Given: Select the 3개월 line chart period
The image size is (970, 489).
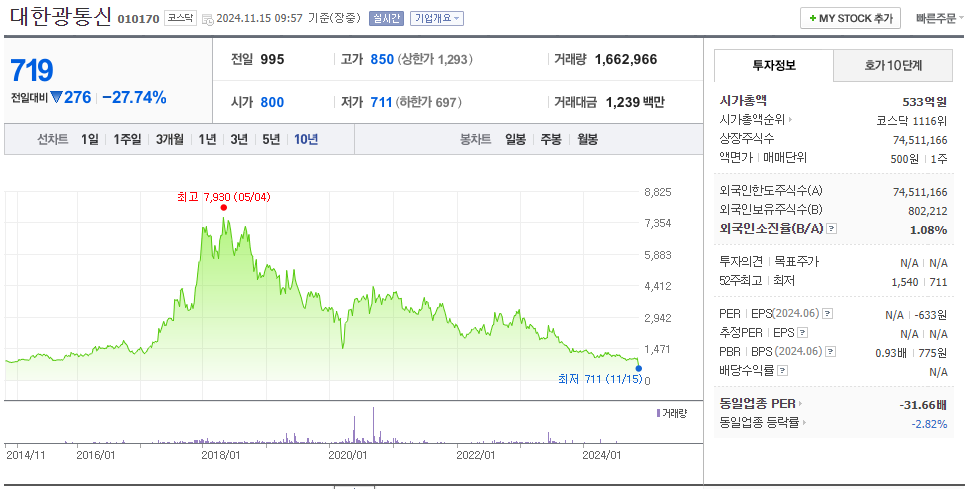Looking at the screenshot, I should 170,139.
